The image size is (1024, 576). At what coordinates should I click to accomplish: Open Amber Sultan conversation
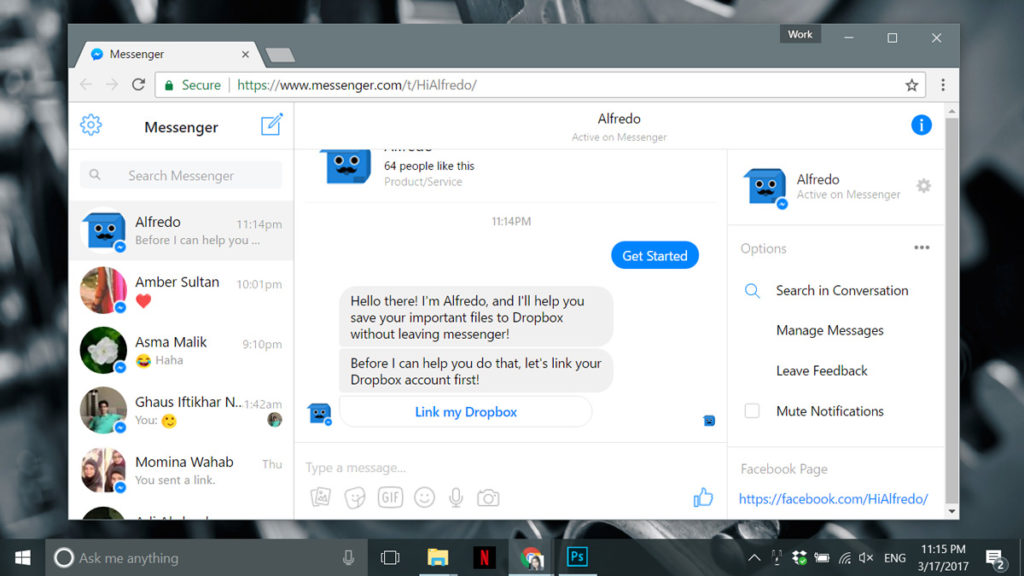181,291
